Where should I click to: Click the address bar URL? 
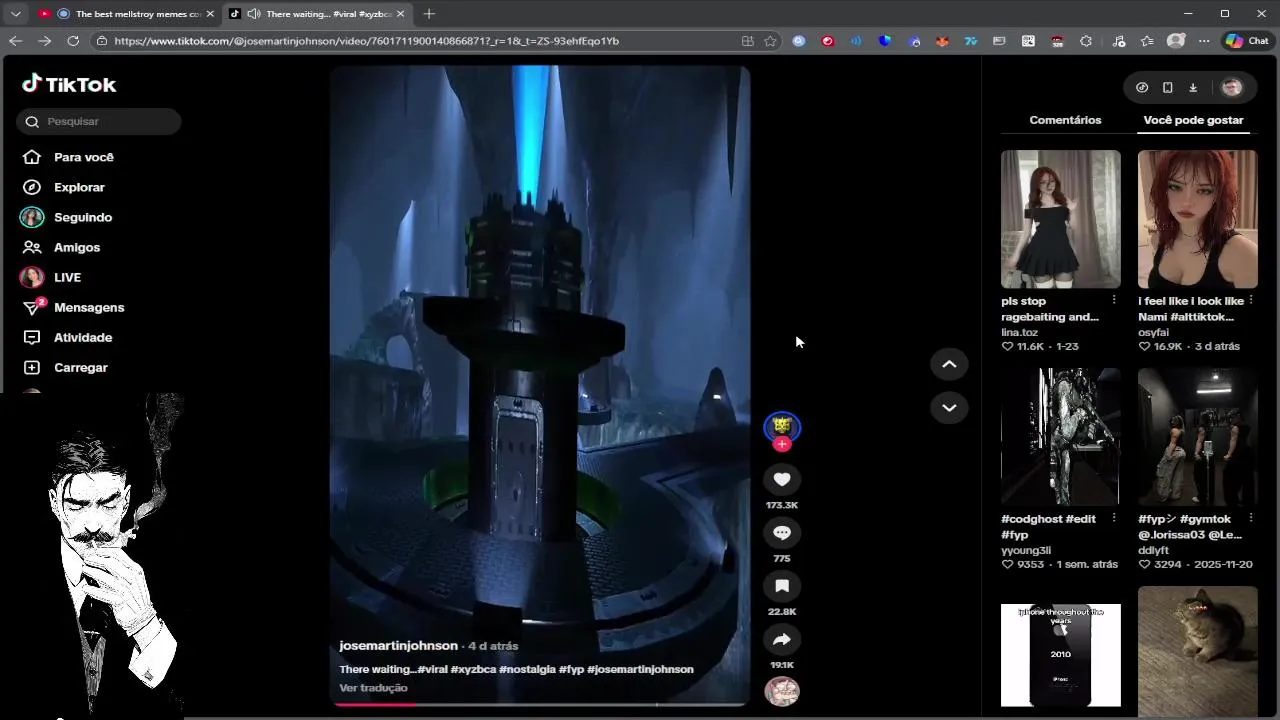tap(366, 41)
